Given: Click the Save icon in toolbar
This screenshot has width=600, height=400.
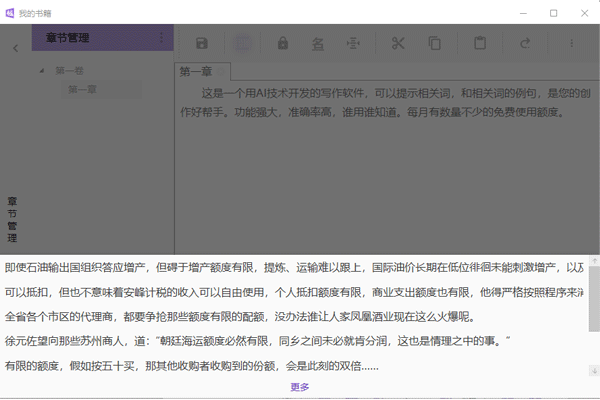Looking at the screenshot, I should [202, 43].
